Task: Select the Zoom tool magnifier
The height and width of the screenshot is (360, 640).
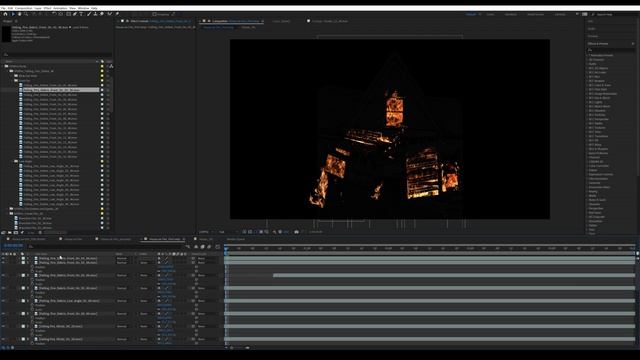Action: click(x=26, y=14)
